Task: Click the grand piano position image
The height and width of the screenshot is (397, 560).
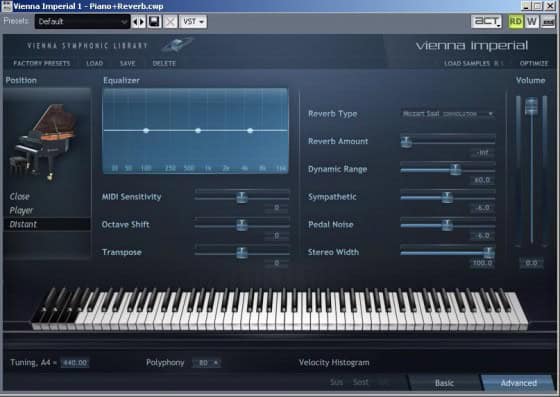Action: 45,142
